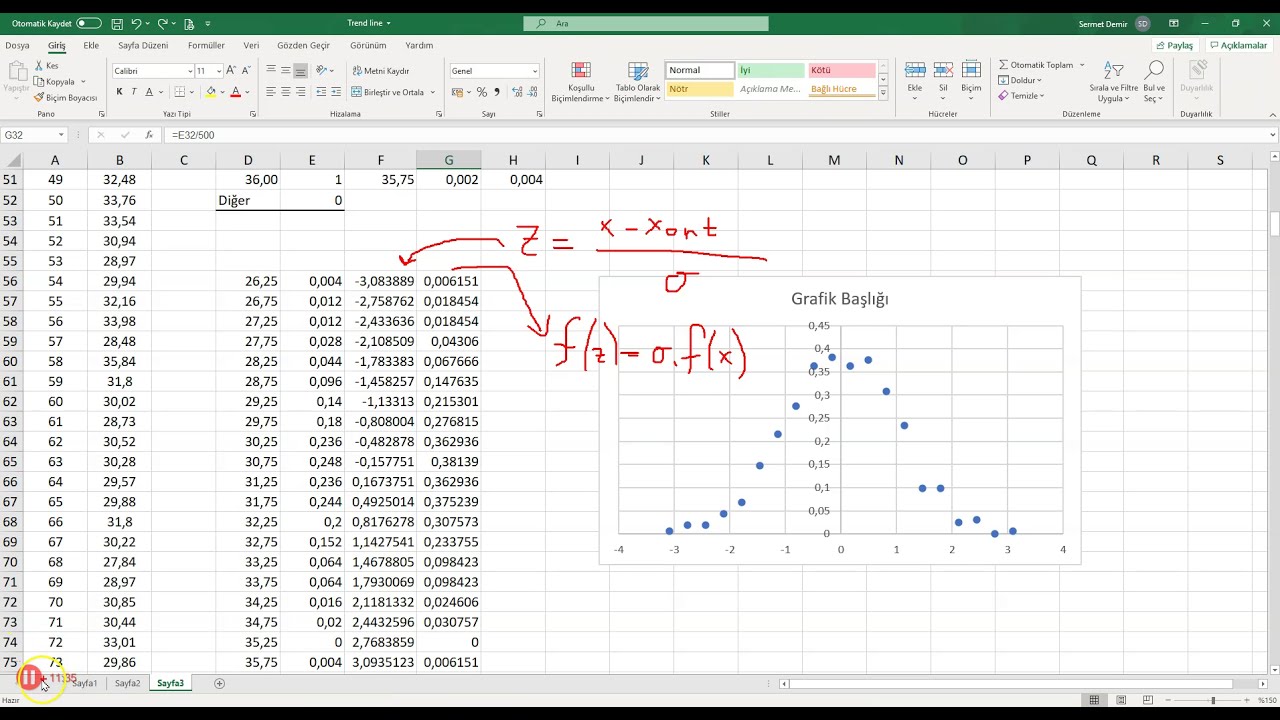
Task: Click the Kes (cut) scissors icon
Action: 39,66
